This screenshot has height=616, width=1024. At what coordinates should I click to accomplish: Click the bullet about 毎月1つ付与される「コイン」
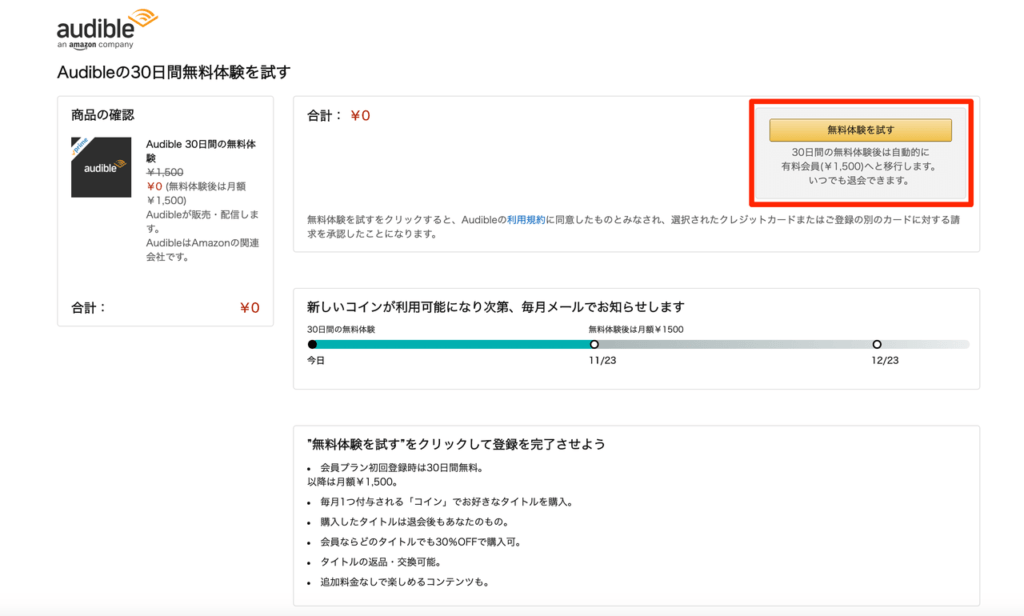447,502
